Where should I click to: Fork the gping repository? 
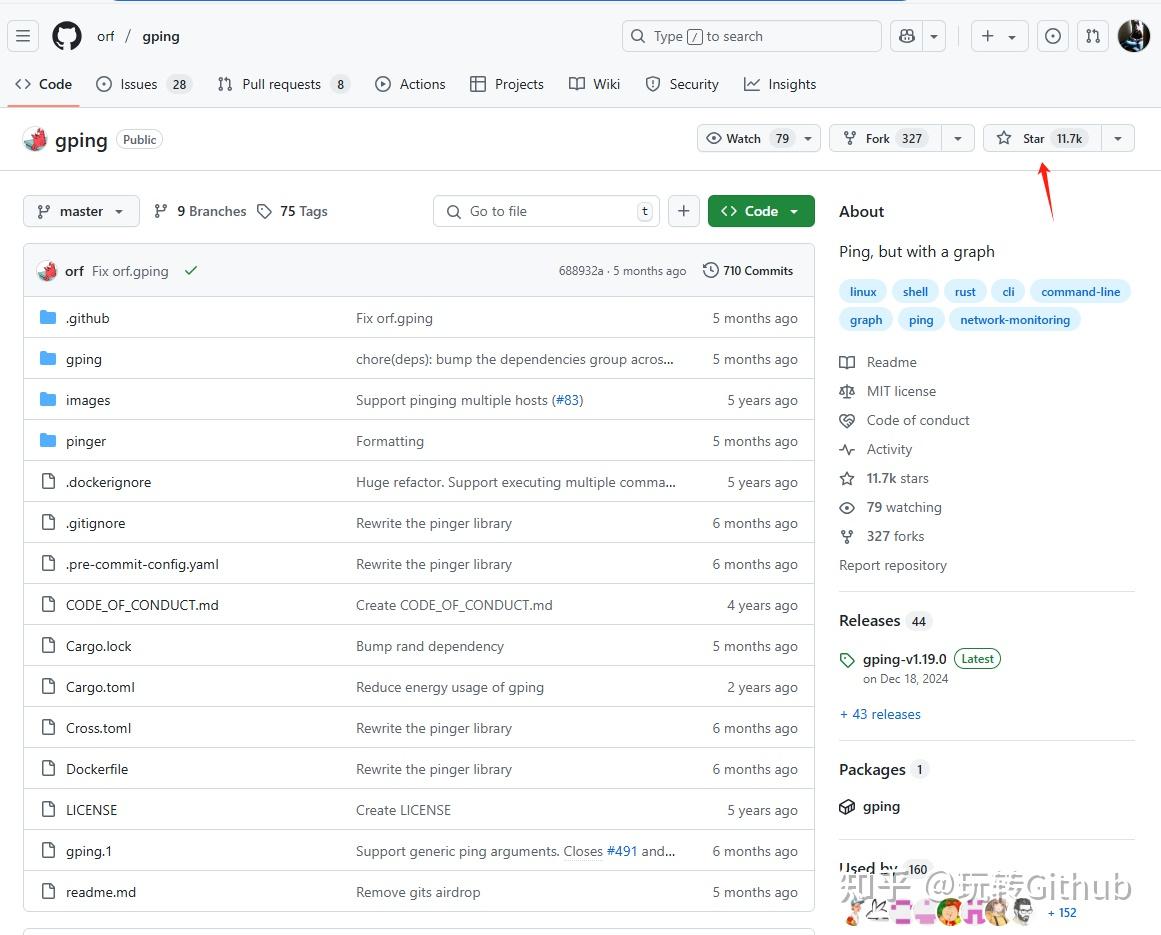tap(886, 138)
